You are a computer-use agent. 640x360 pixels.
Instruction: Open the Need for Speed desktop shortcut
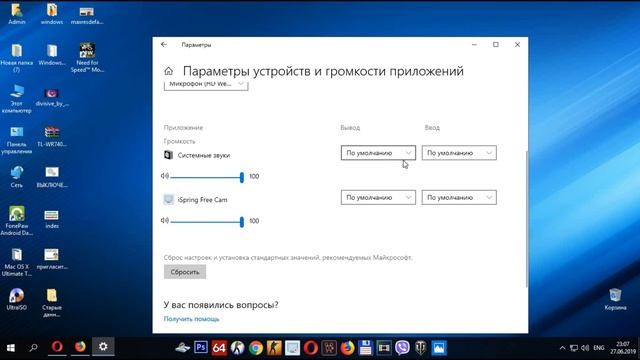(87, 58)
